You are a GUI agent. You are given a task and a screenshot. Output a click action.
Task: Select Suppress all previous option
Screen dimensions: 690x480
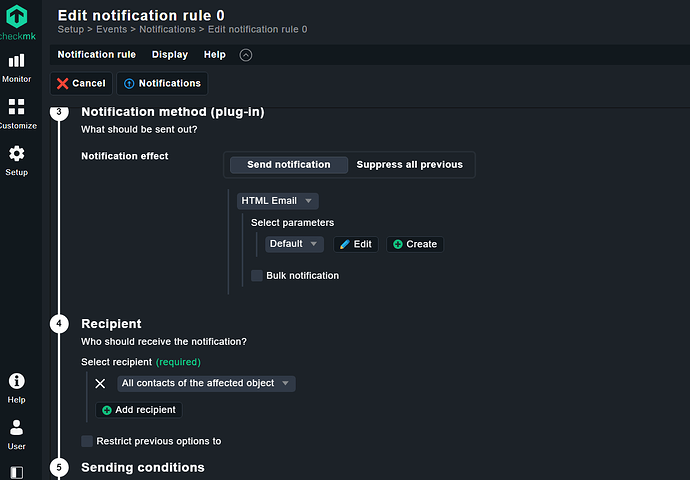point(409,165)
